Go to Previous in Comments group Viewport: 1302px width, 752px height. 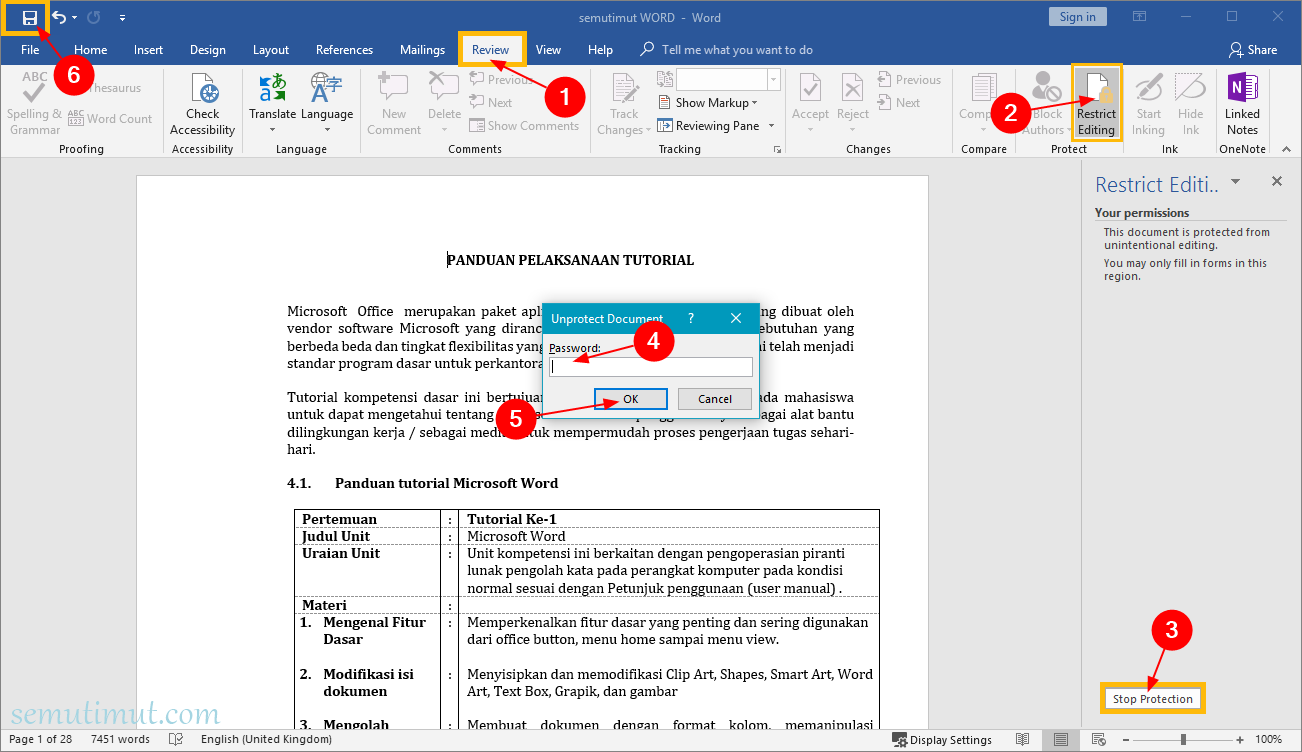pos(500,80)
